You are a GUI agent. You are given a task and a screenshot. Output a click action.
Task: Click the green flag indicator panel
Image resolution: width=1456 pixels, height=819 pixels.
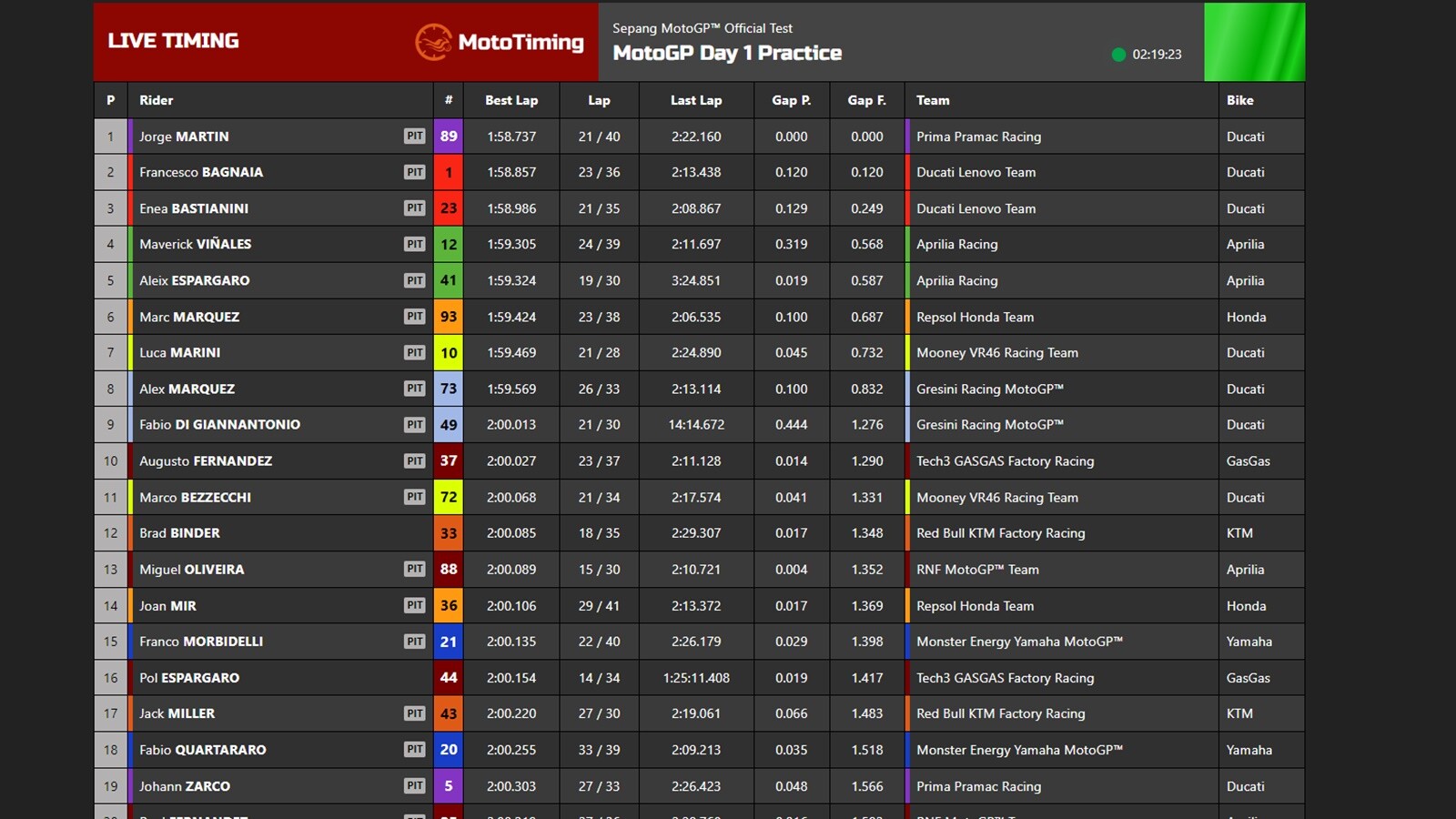1254,42
